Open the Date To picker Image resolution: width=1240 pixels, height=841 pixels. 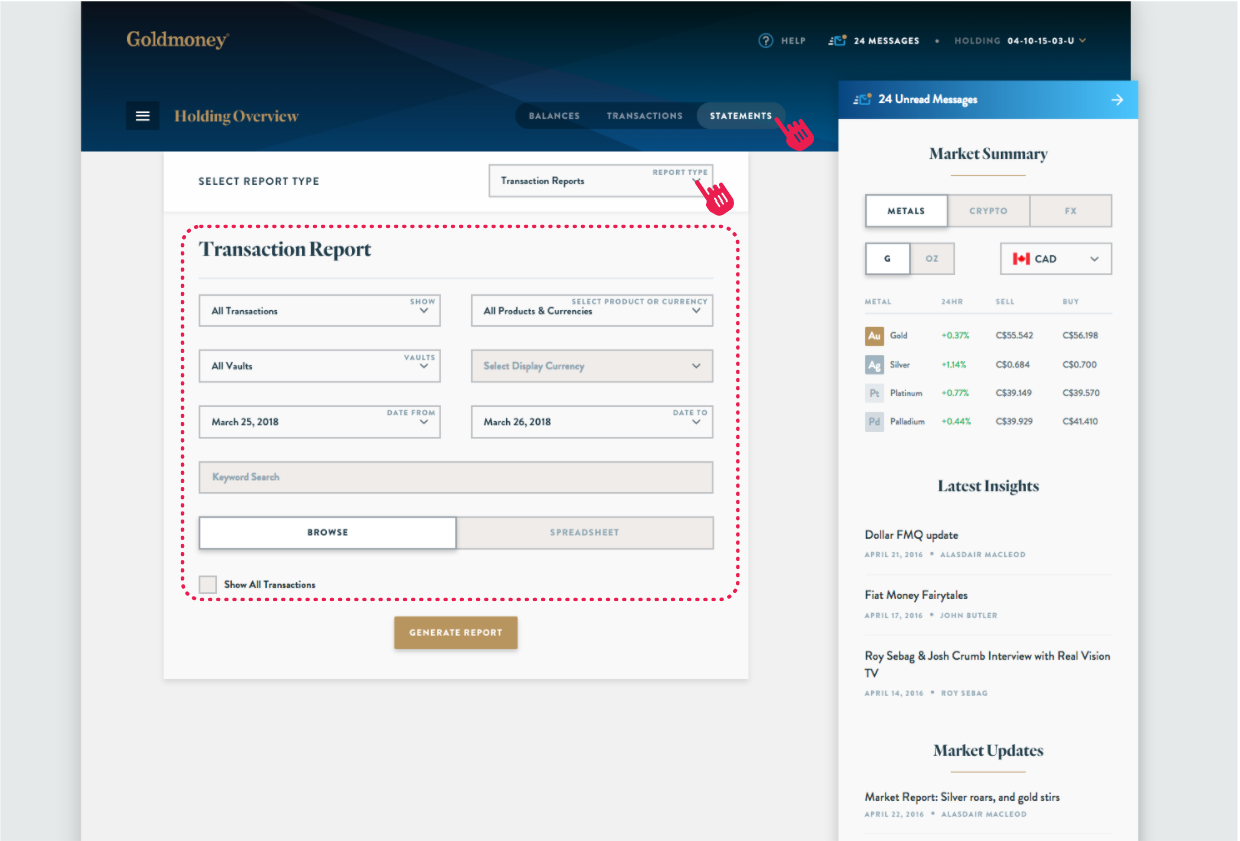click(592, 422)
